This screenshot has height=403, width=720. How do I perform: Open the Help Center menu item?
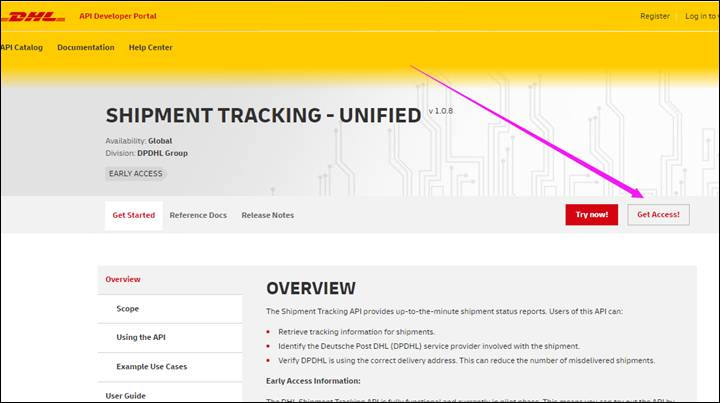coord(151,47)
